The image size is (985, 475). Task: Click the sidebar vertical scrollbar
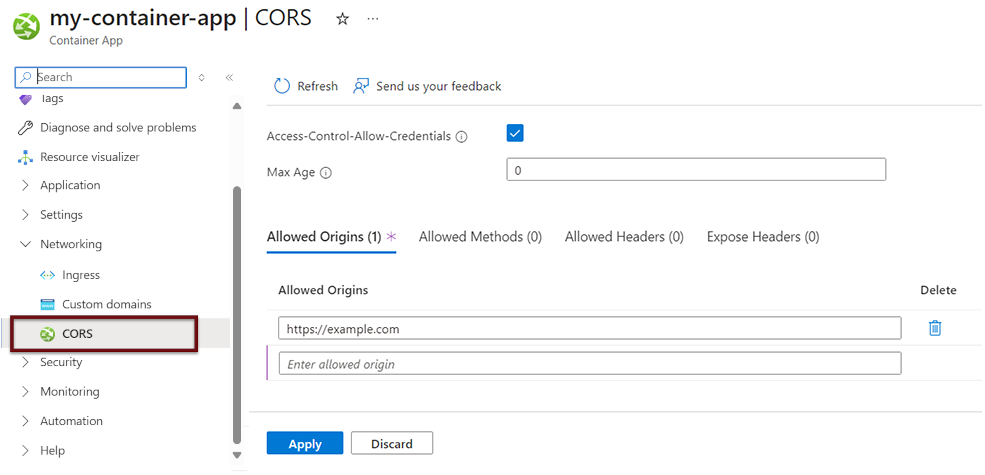point(237,300)
